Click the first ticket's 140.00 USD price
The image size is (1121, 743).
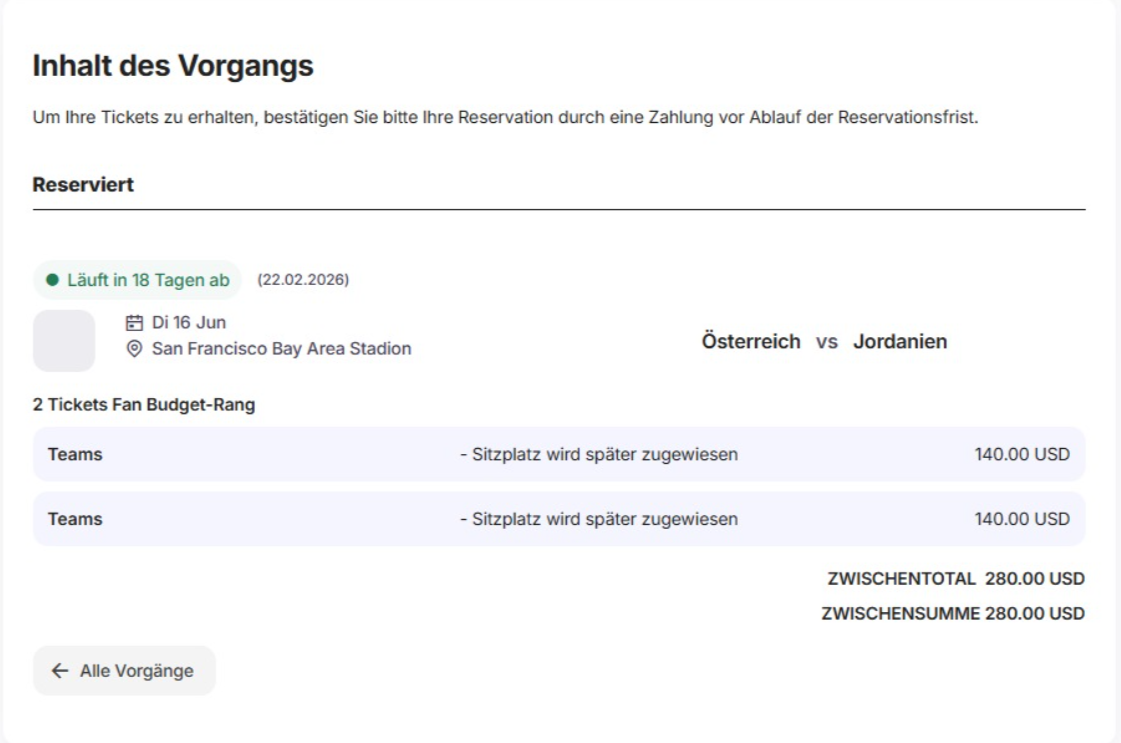point(1022,455)
